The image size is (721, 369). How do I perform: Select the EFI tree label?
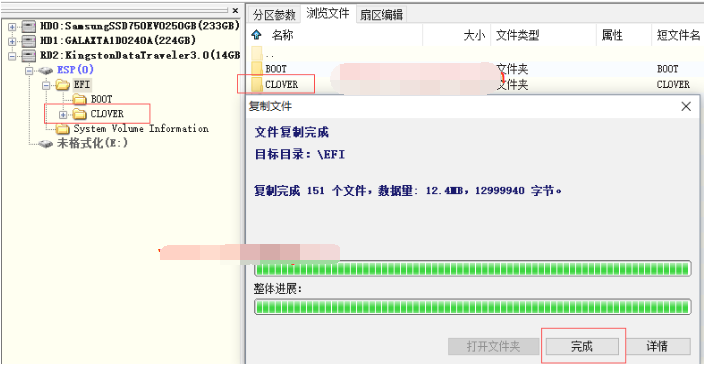click(82, 85)
